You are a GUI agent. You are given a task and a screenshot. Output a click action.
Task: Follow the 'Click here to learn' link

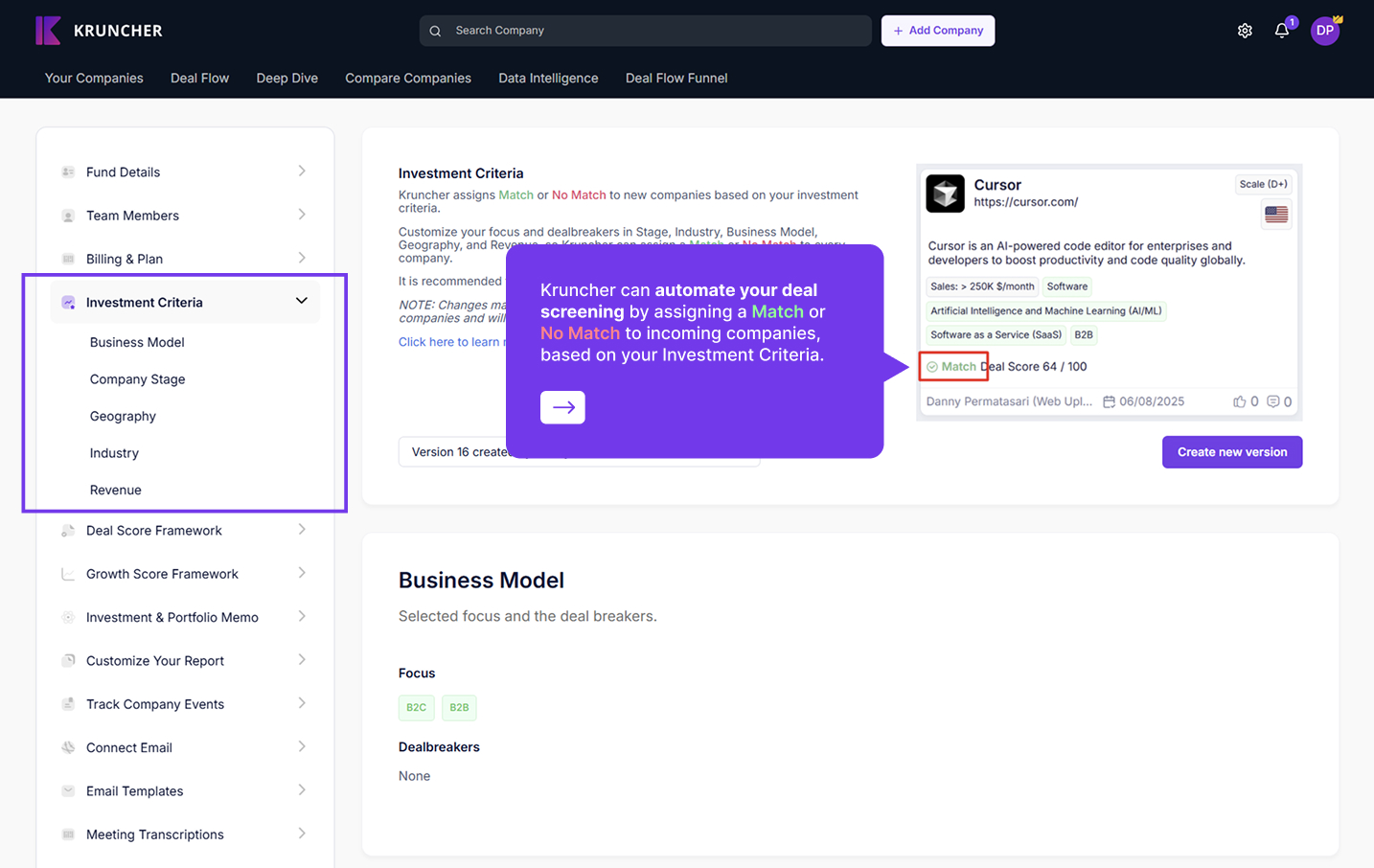448,342
